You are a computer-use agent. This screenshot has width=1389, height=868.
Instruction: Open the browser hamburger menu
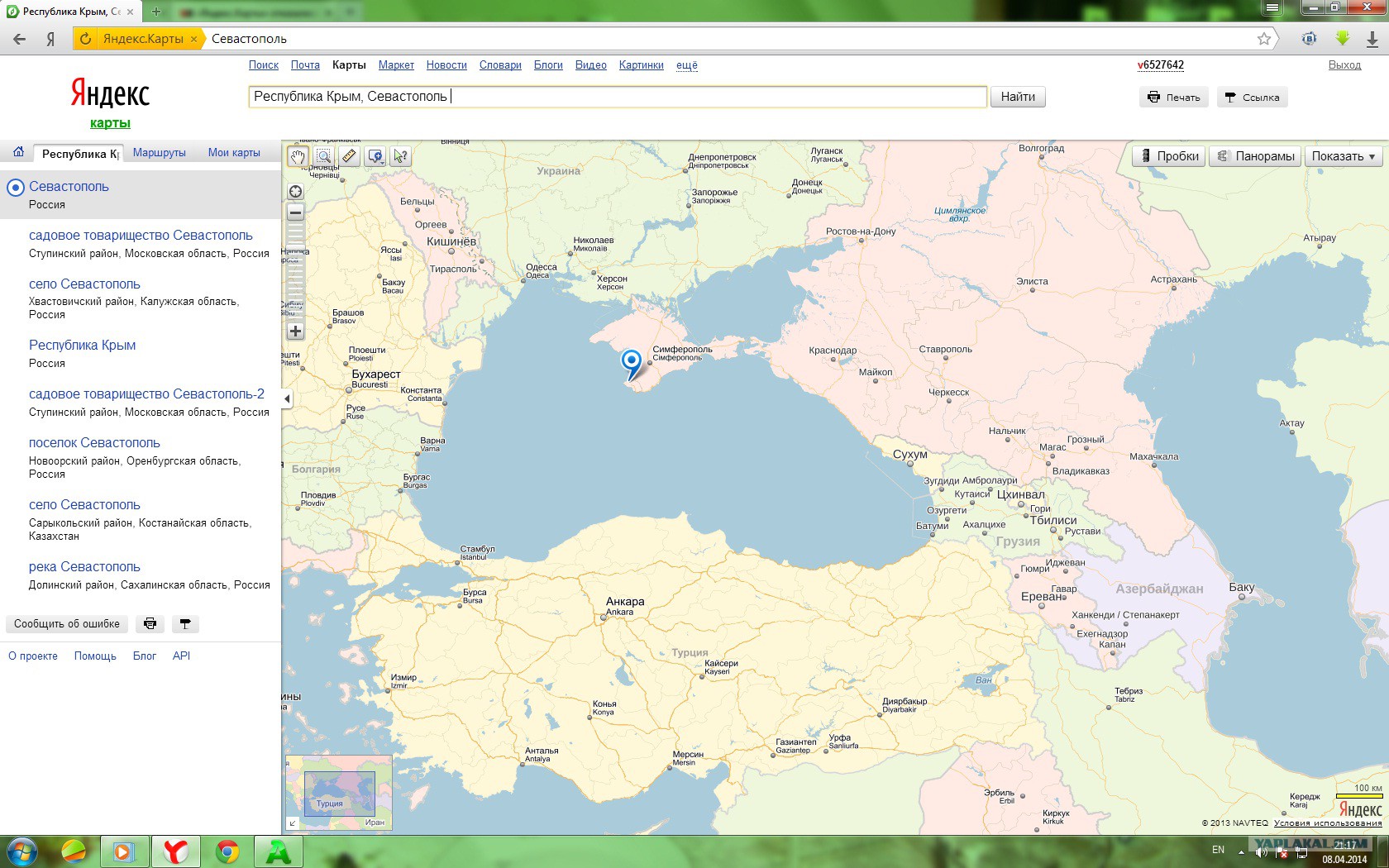(x=1272, y=7)
